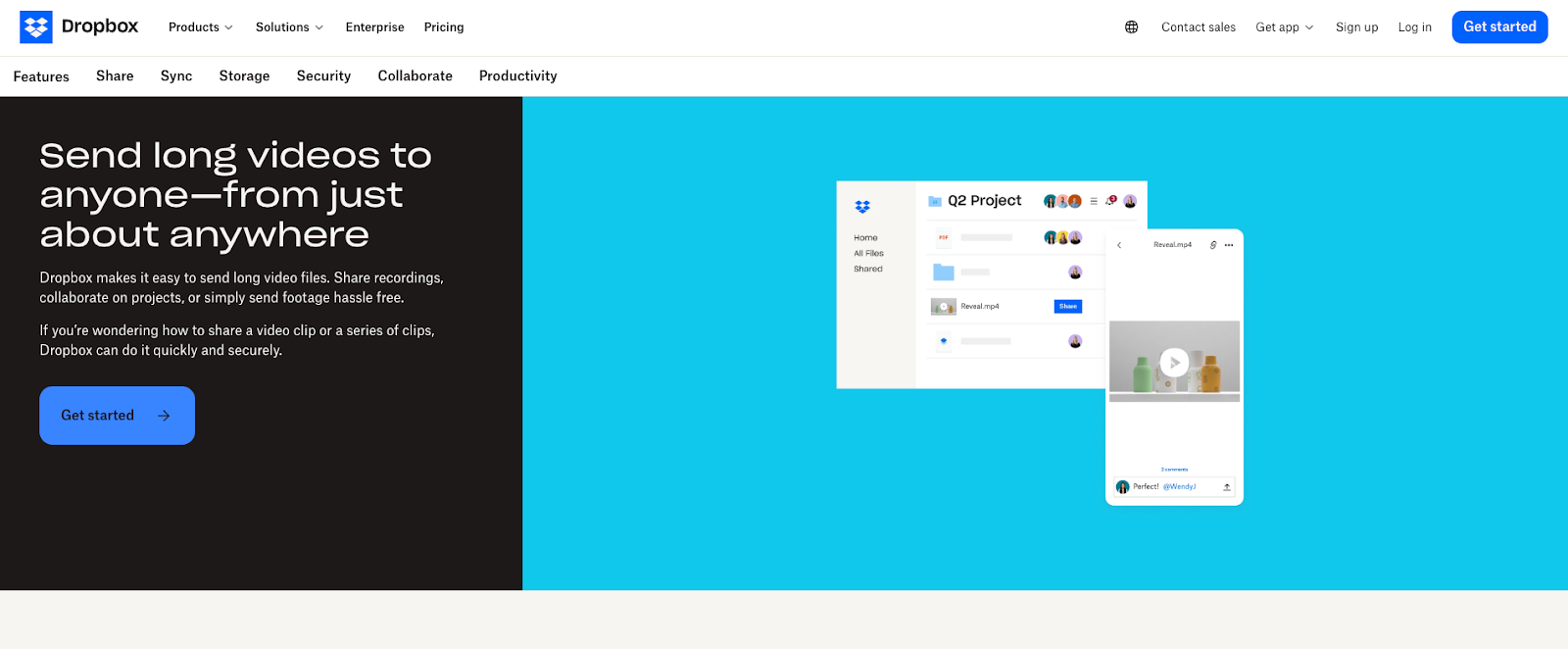Click the Q2 Project folder icon
This screenshot has height=649, width=1568.
point(935,201)
